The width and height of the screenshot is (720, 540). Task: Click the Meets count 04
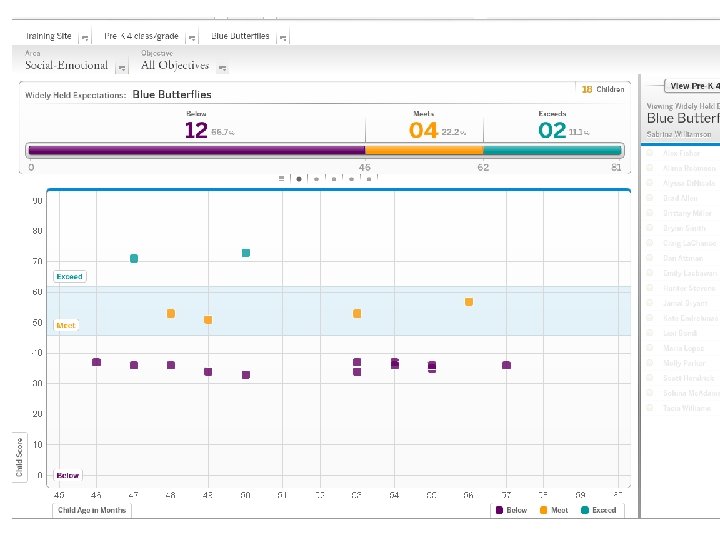coord(423,130)
